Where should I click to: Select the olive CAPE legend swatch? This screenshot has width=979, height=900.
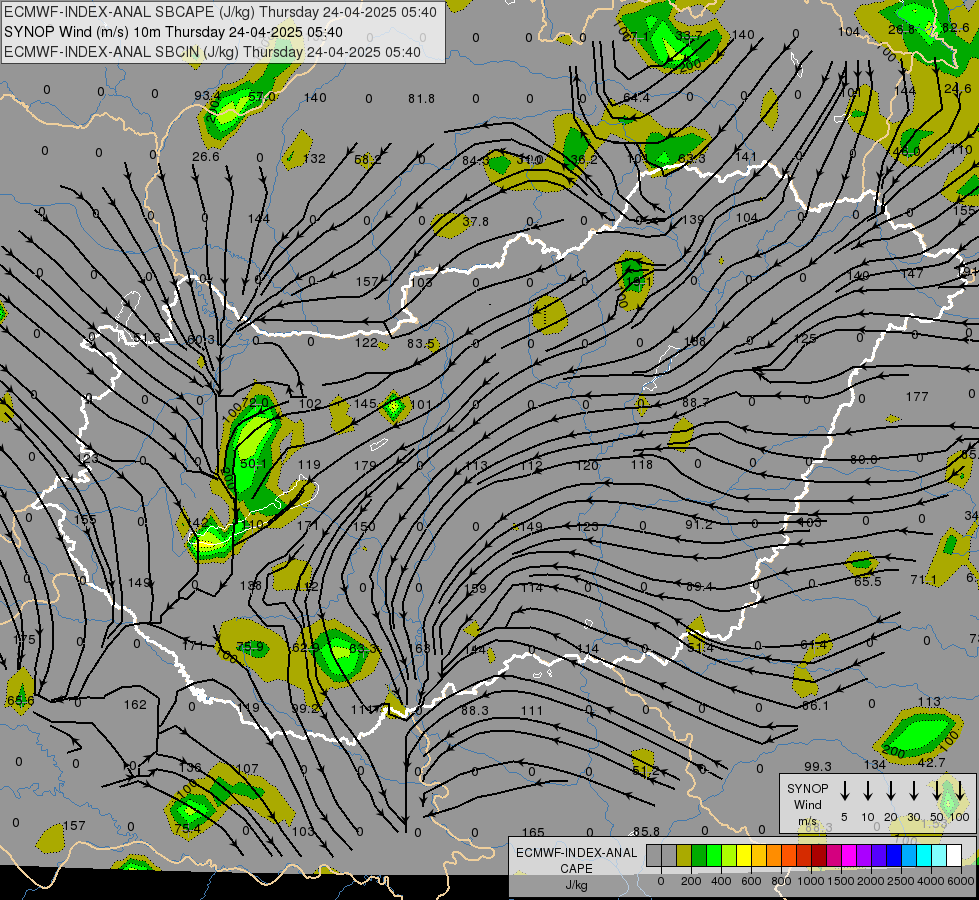[x=684, y=856]
